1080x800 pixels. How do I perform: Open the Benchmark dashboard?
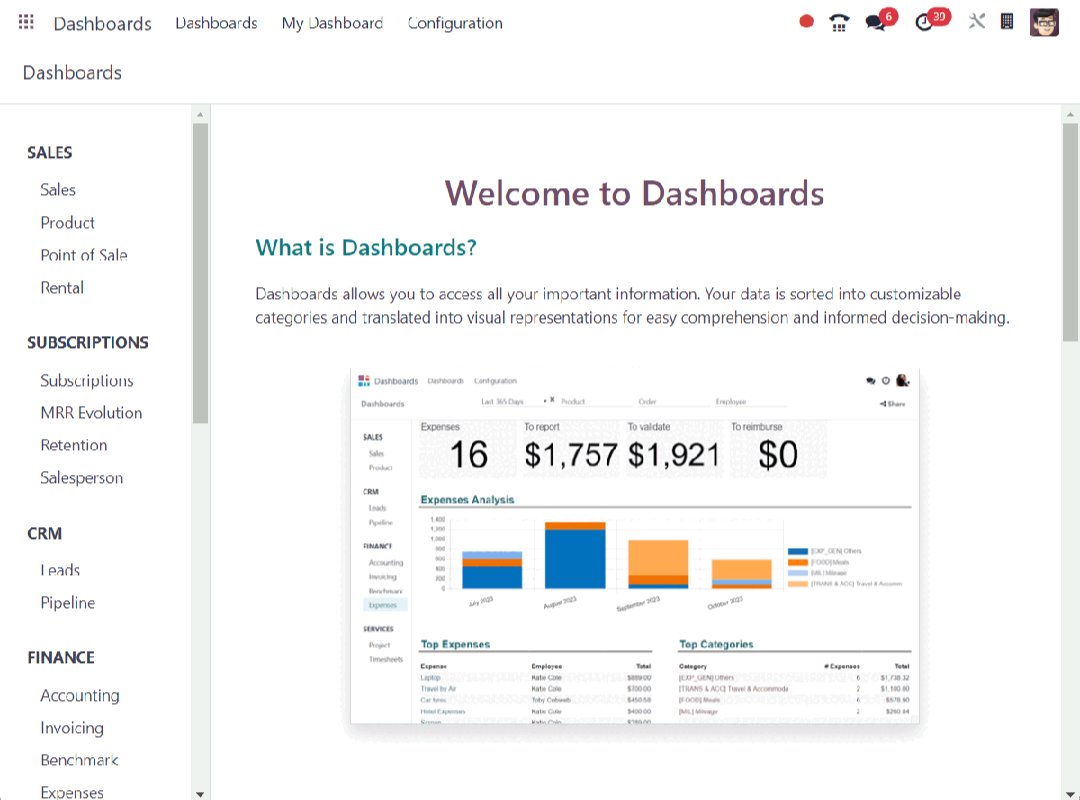click(79, 760)
